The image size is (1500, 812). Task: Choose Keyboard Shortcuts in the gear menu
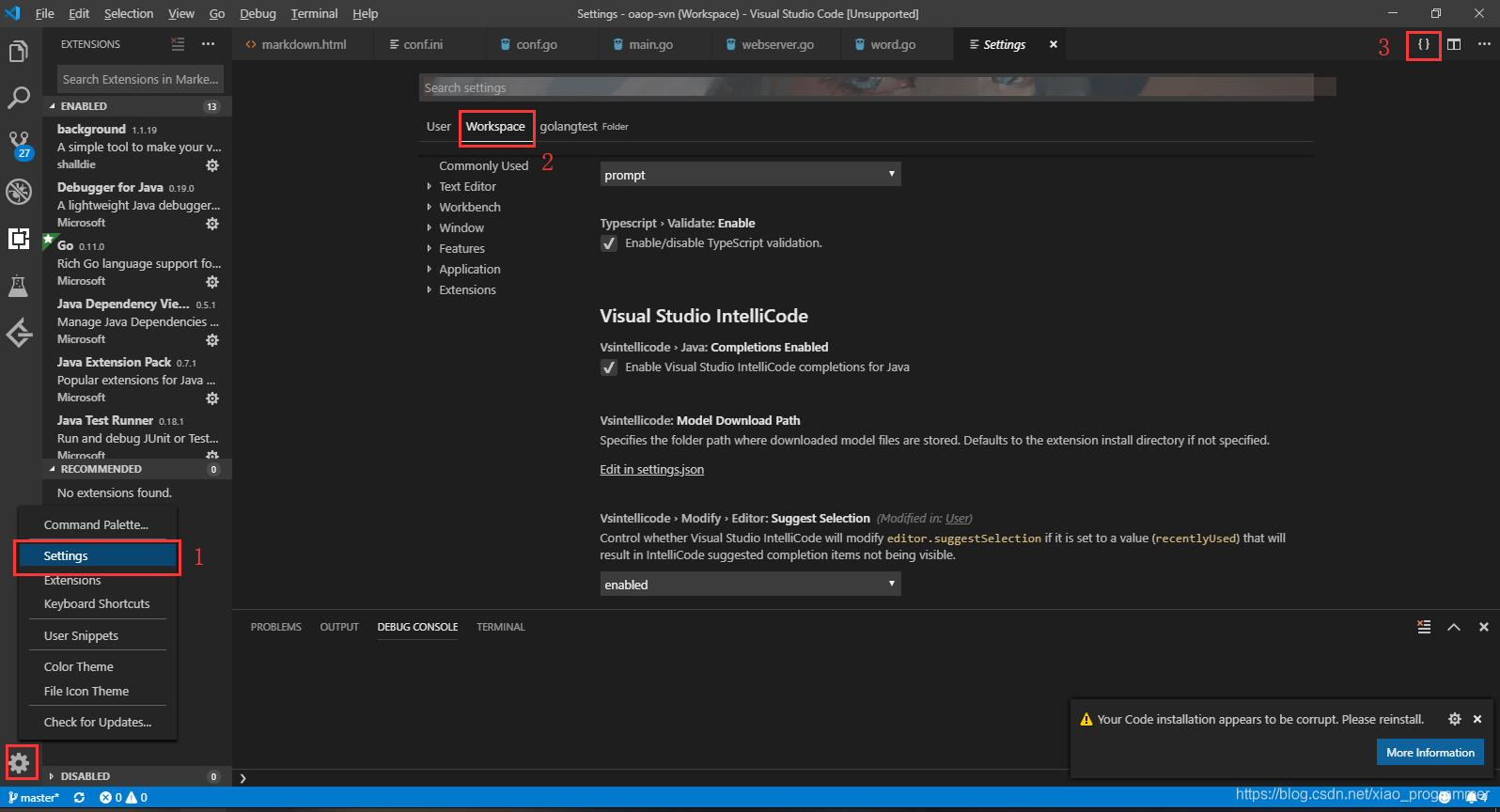click(x=97, y=603)
